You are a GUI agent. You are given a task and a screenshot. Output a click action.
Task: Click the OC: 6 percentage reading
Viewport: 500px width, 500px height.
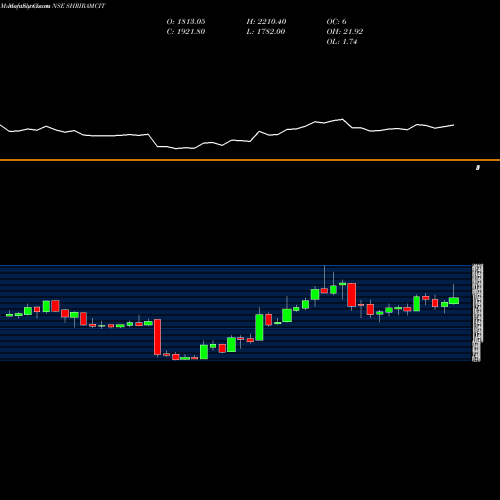[336, 22]
